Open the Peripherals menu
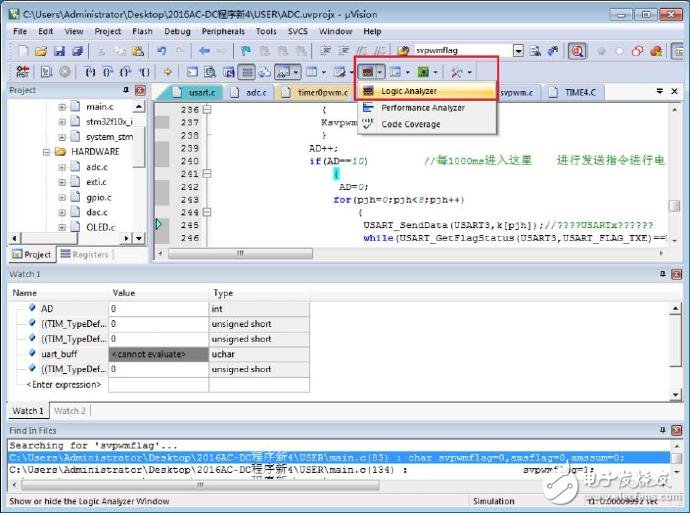Image resolution: width=690 pixels, height=513 pixels. click(x=223, y=31)
